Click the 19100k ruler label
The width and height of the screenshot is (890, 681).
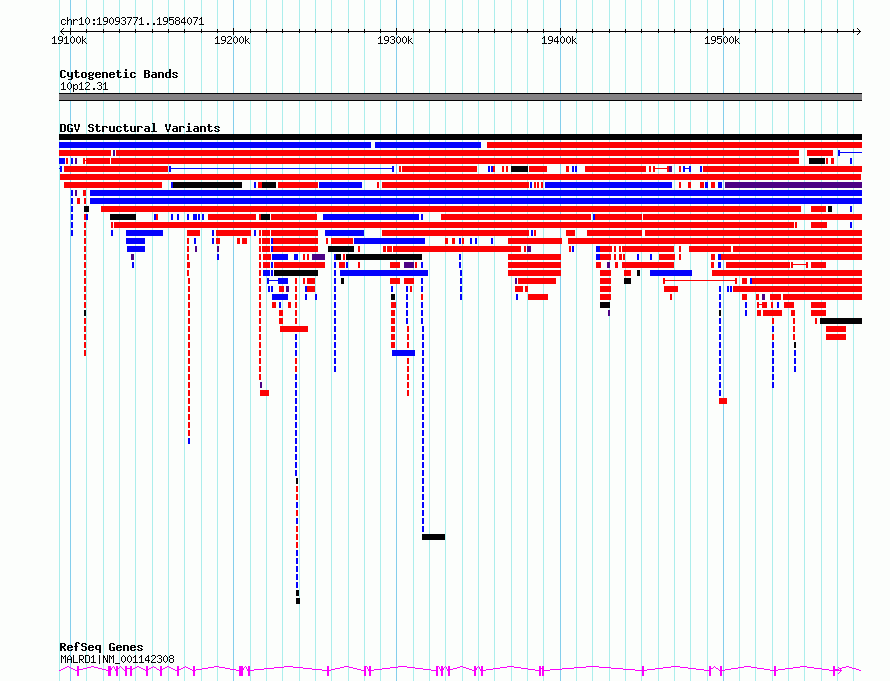pyautogui.click(x=69, y=40)
